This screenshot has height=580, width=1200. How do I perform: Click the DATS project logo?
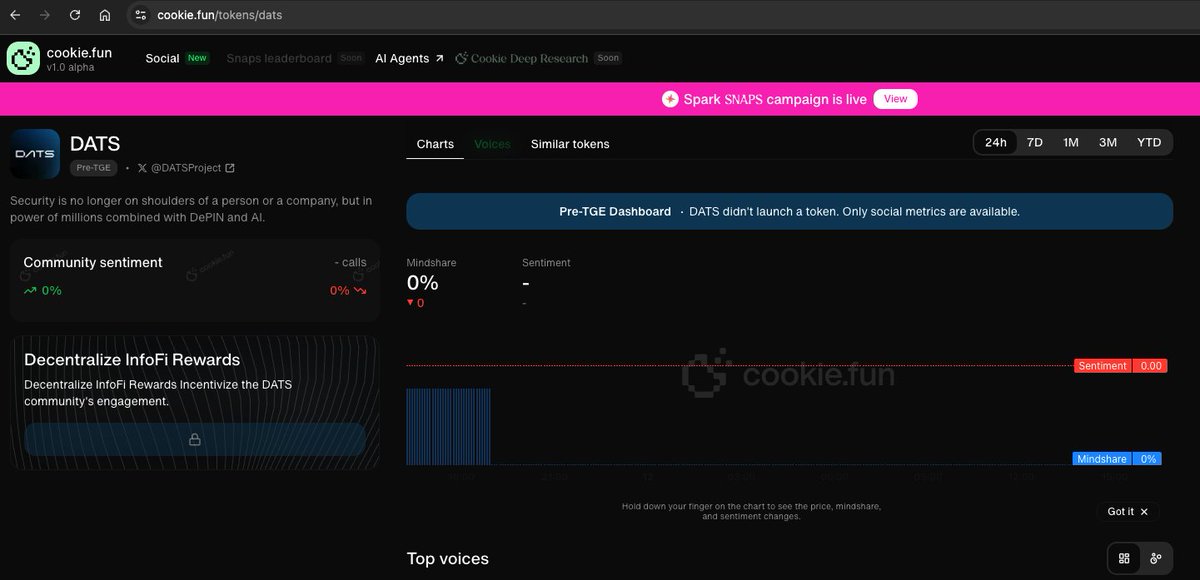click(x=35, y=154)
